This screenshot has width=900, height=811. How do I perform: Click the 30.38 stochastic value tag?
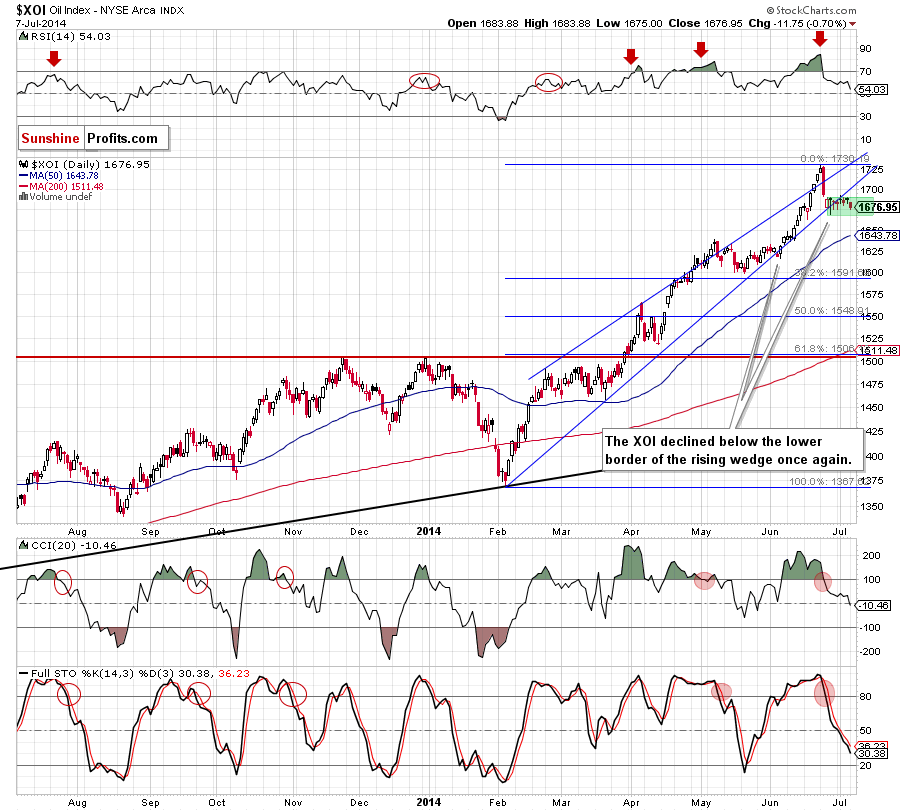(x=872, y=753)
